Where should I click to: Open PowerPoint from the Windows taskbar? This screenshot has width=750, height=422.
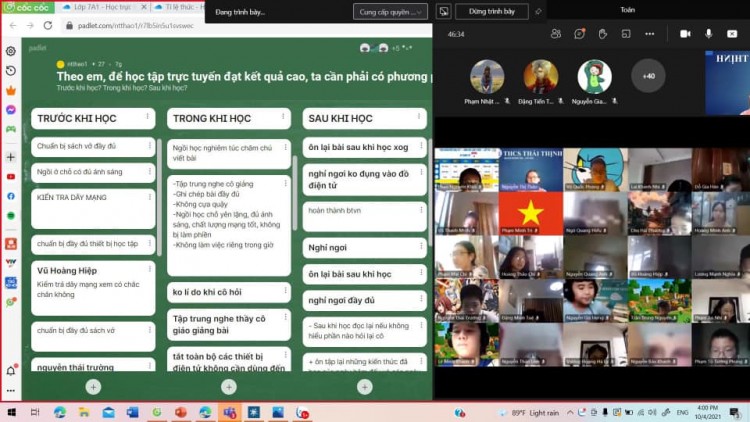point(181,412)
